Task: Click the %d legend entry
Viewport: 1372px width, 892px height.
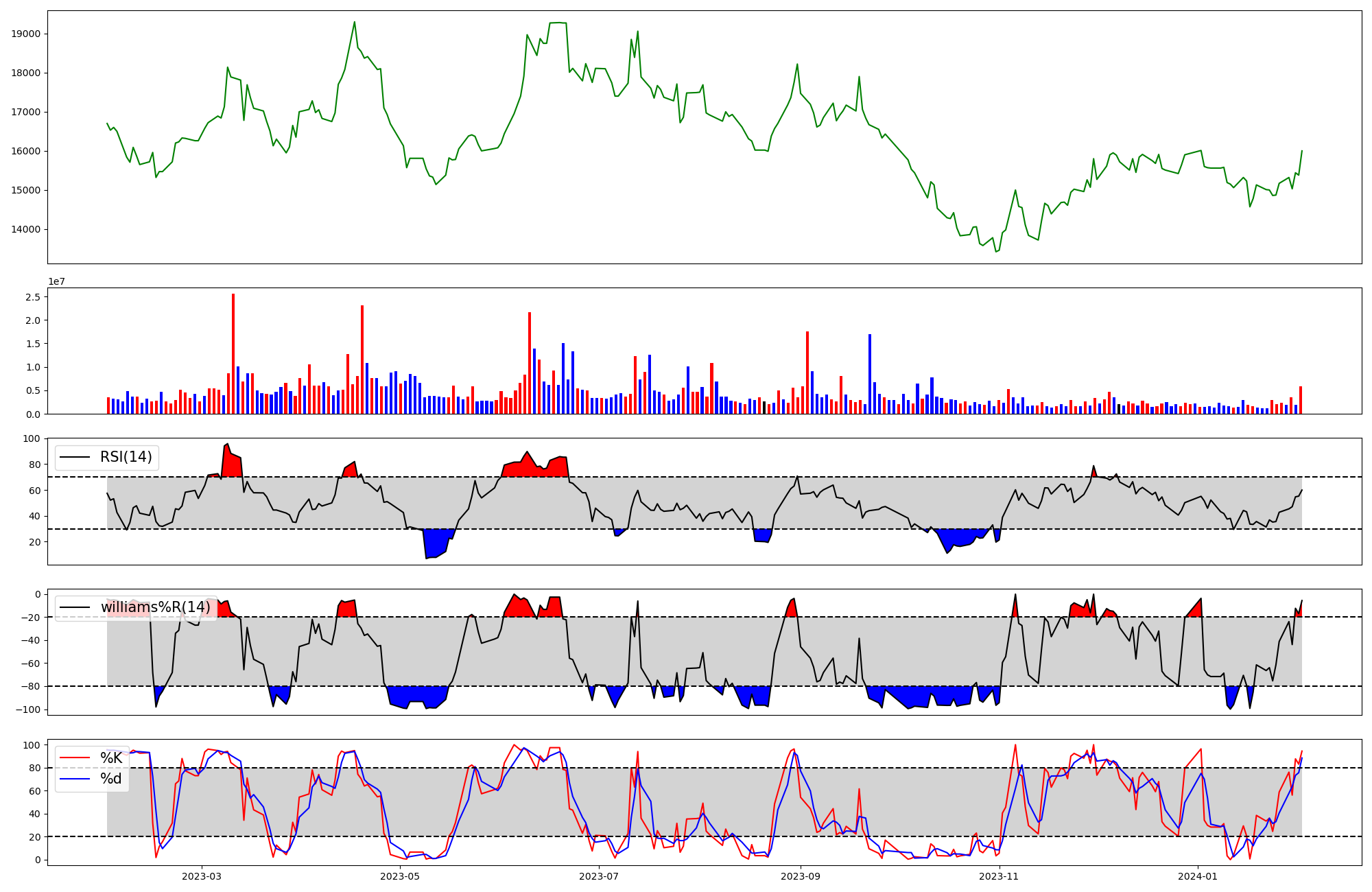Action: pos(110,779)
